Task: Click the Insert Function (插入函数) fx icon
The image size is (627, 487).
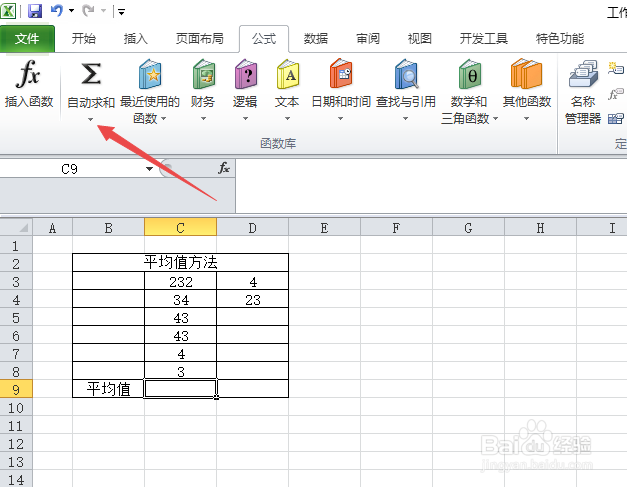Action: tap(28, 74)
